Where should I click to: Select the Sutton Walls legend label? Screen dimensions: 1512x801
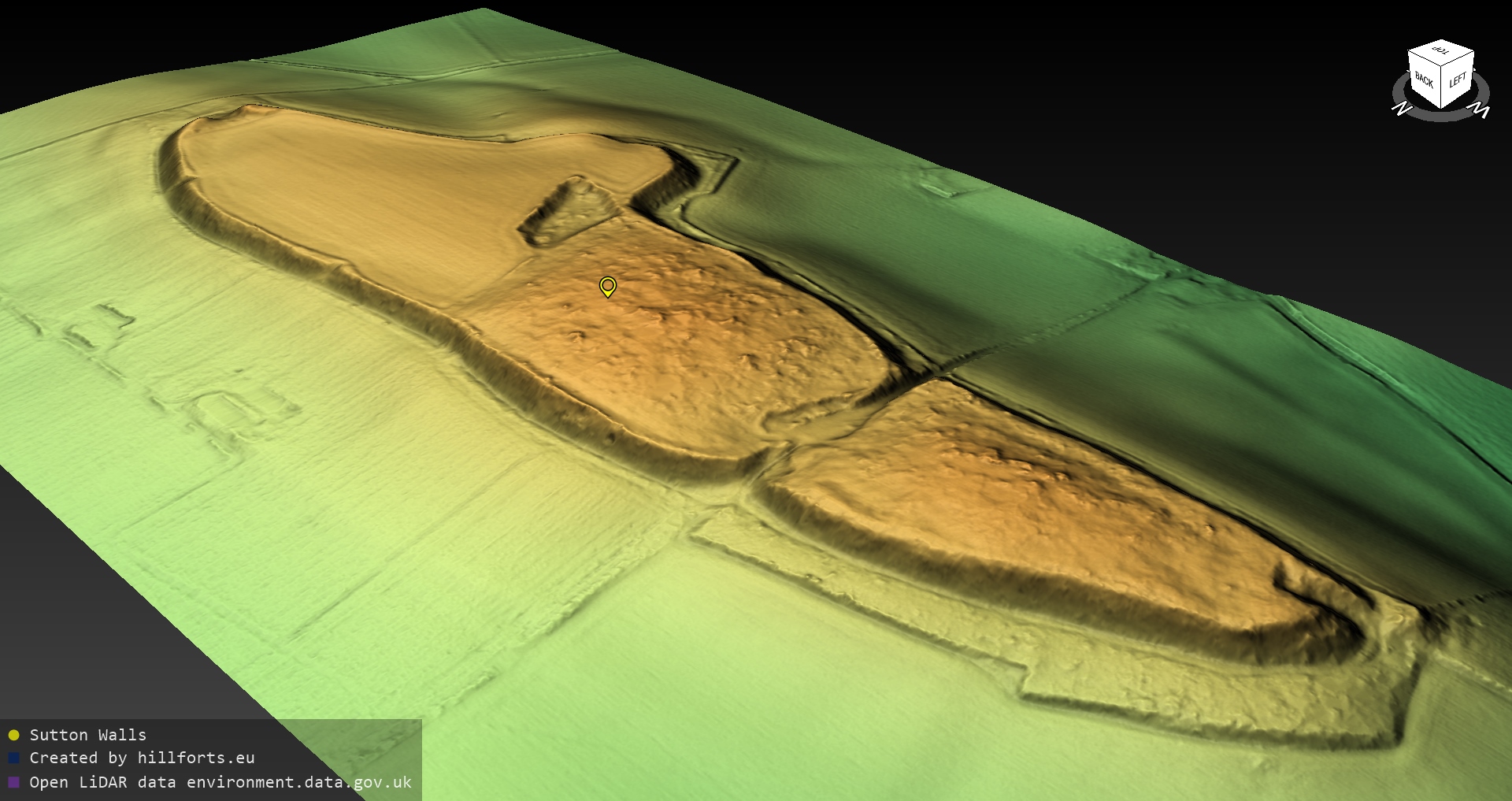(87, 735)
